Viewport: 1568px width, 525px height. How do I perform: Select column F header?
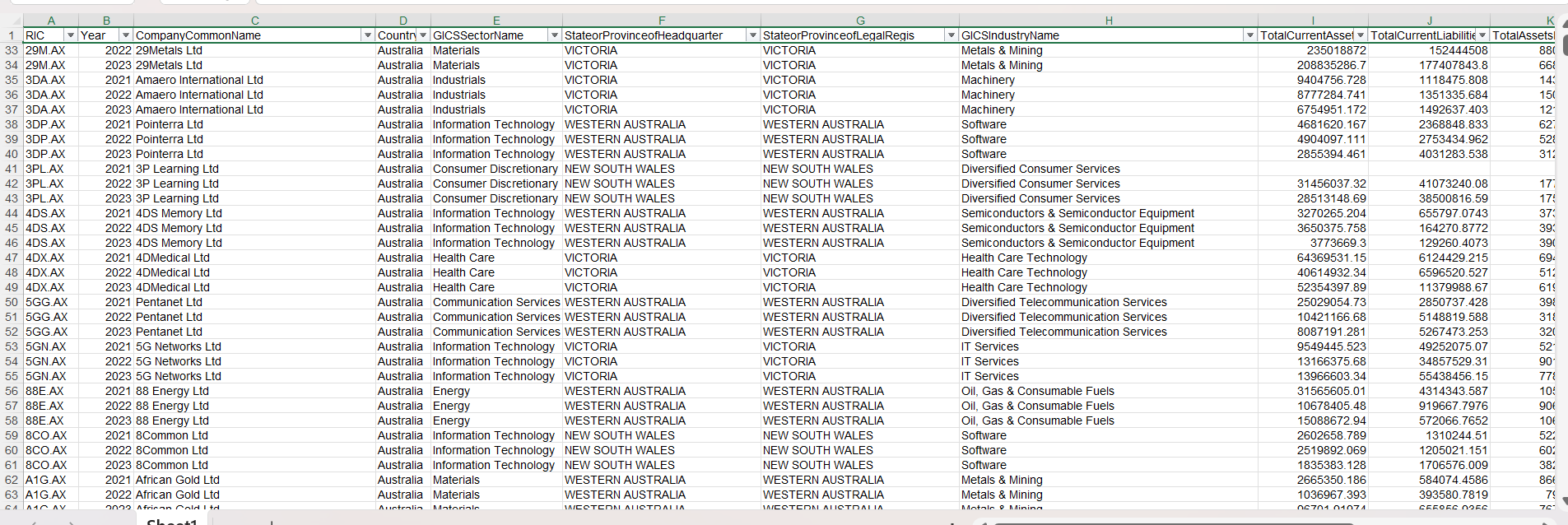pos(662,21)
